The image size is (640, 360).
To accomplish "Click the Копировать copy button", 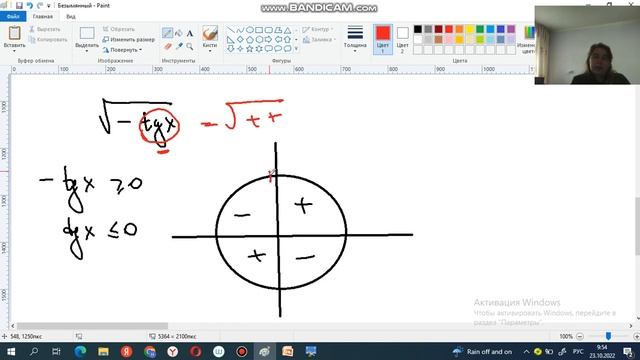I will (x=48, y=40).
